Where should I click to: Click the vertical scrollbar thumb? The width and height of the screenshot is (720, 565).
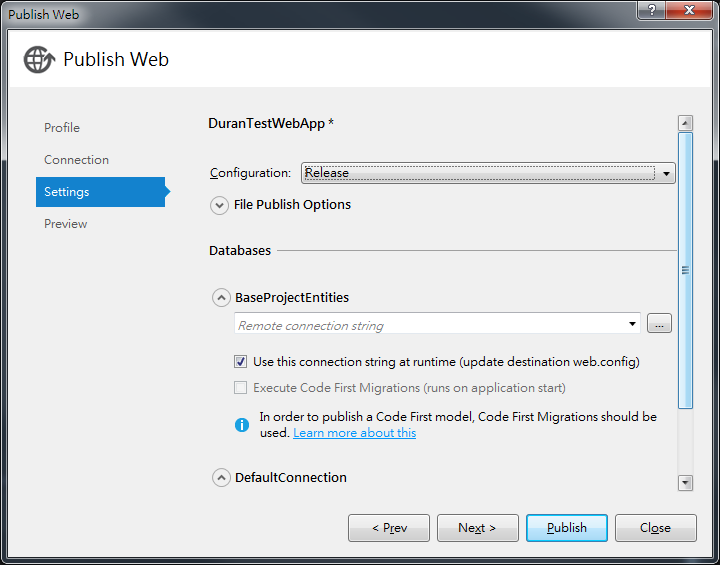pos(685,270)
